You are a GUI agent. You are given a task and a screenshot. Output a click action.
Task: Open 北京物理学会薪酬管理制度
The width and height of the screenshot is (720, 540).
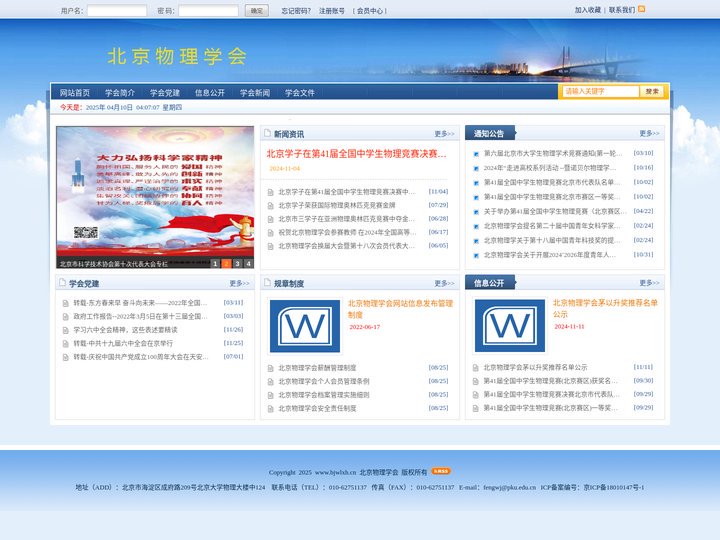[x=317, y=368]
